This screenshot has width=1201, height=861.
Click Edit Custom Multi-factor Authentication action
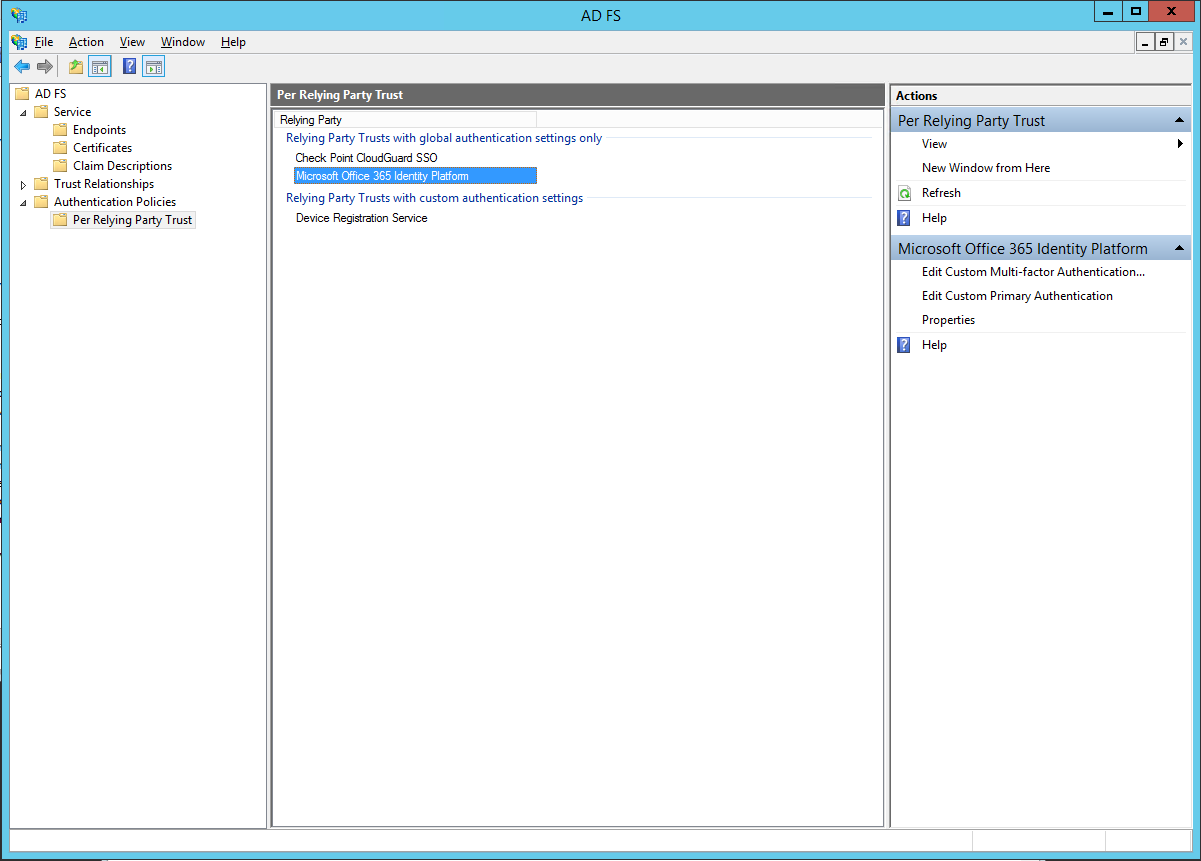pyautogui.click(x=1033, y=272)
